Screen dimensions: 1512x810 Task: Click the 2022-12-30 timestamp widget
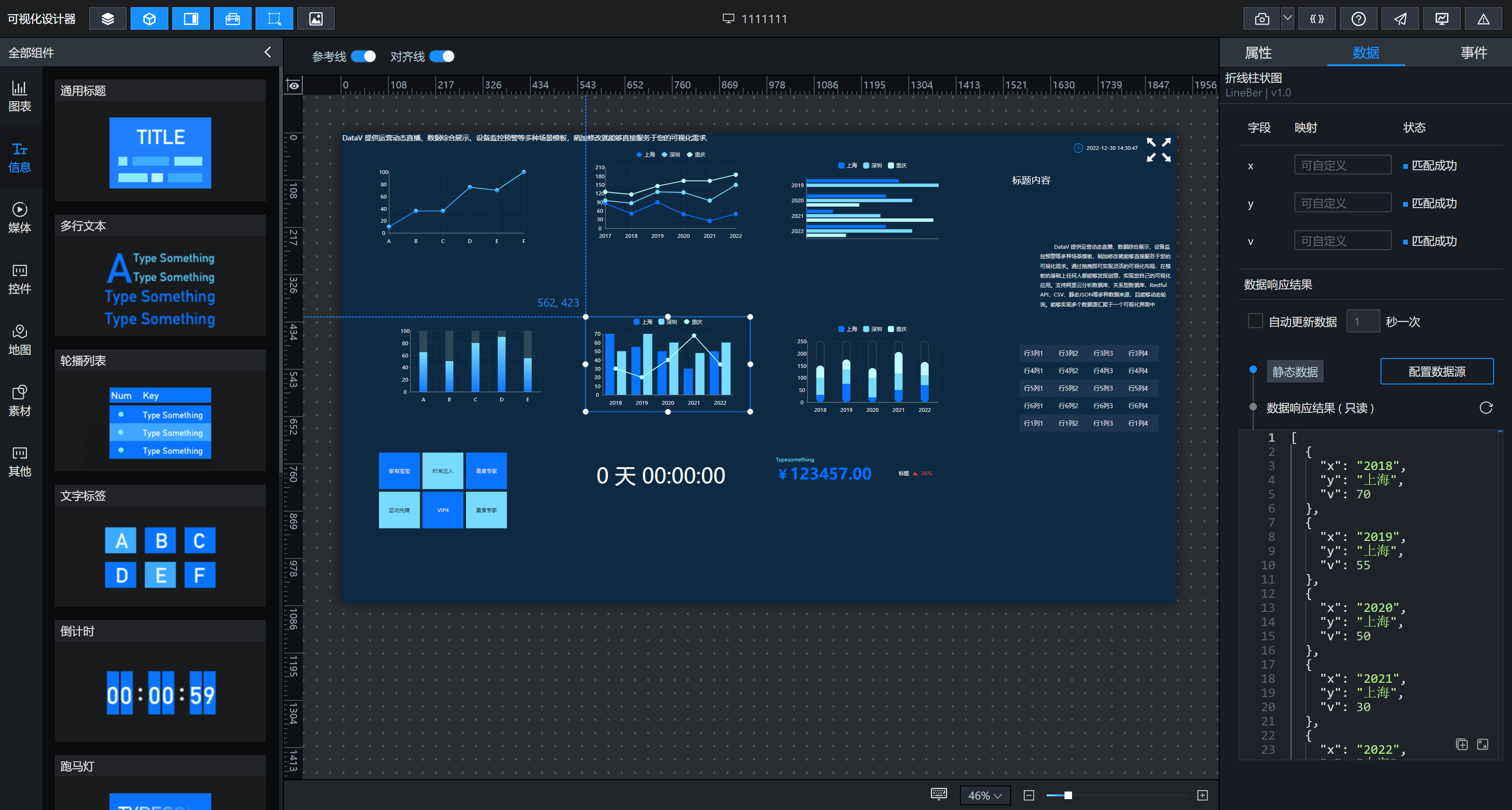pos(1105,148)
